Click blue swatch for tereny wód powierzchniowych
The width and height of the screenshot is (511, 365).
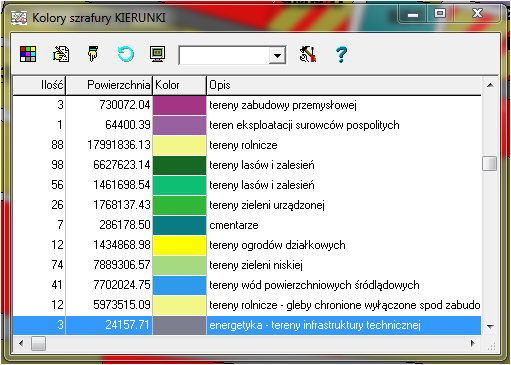pos(179,285)
